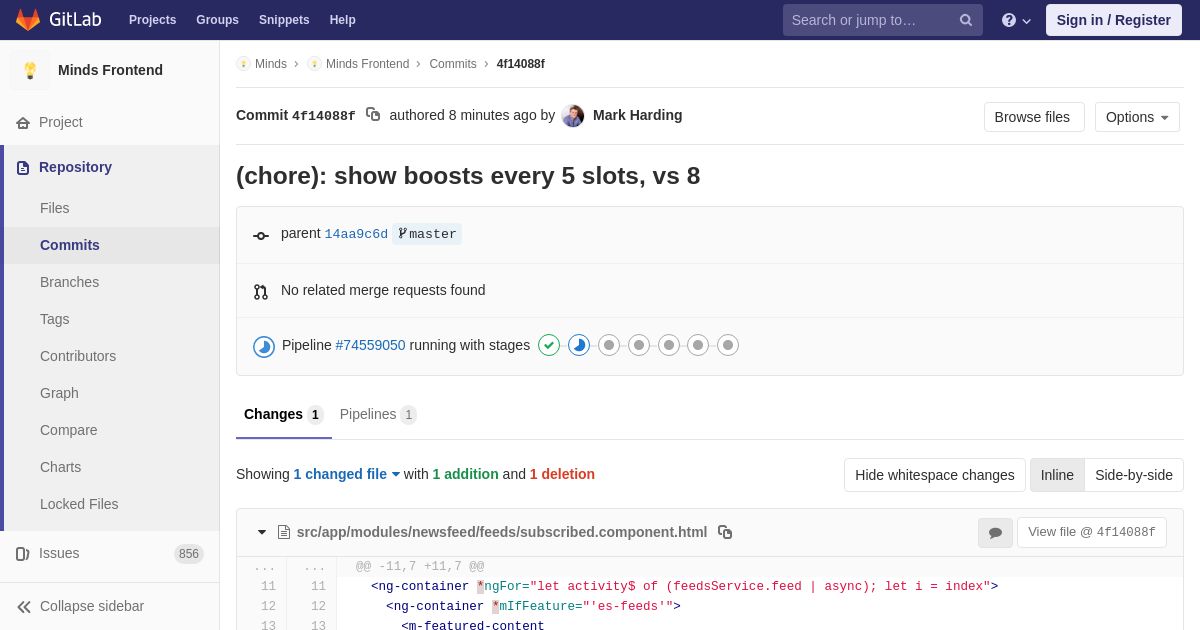Click the GitLab wordmark text
The width and height of the screenshot is (1200, 630).
tap(75, 20)
